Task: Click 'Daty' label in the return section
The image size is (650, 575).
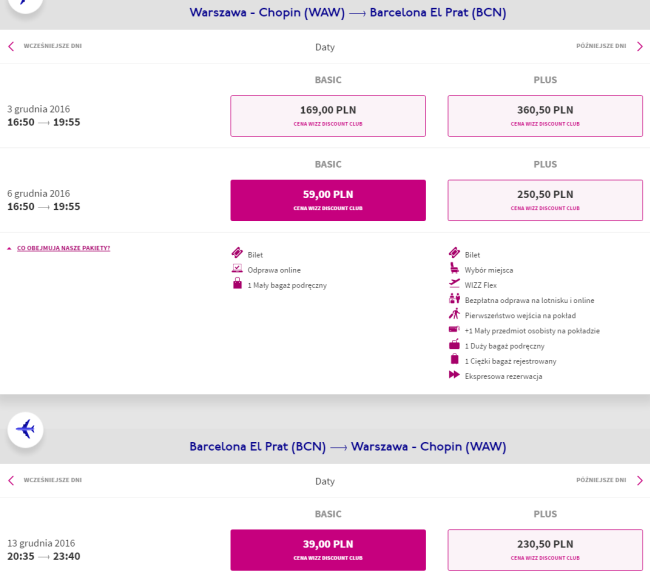Action: point(325,481)
